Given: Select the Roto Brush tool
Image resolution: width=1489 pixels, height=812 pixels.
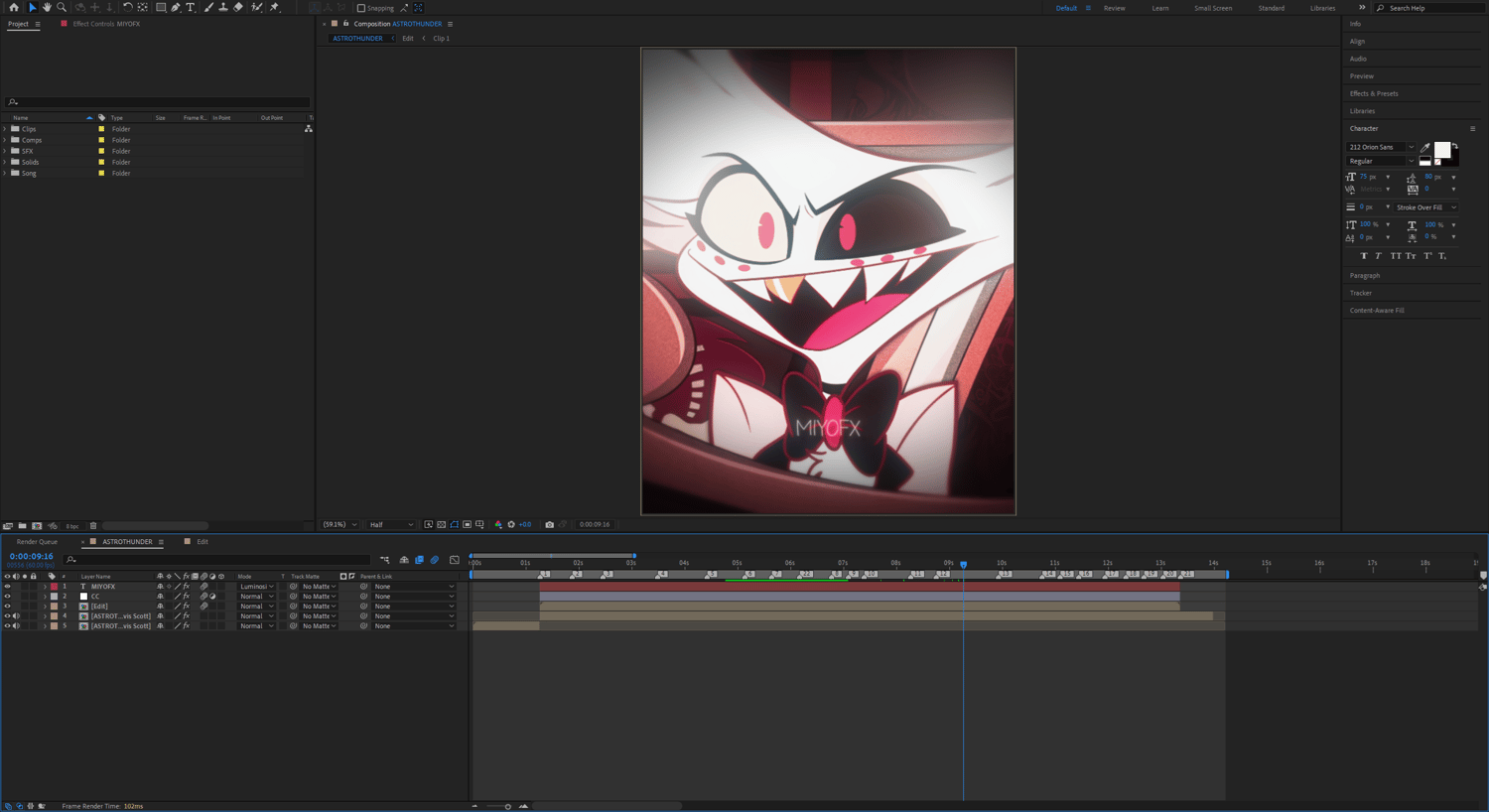Looking at the screenshot, I should point(257,7).
